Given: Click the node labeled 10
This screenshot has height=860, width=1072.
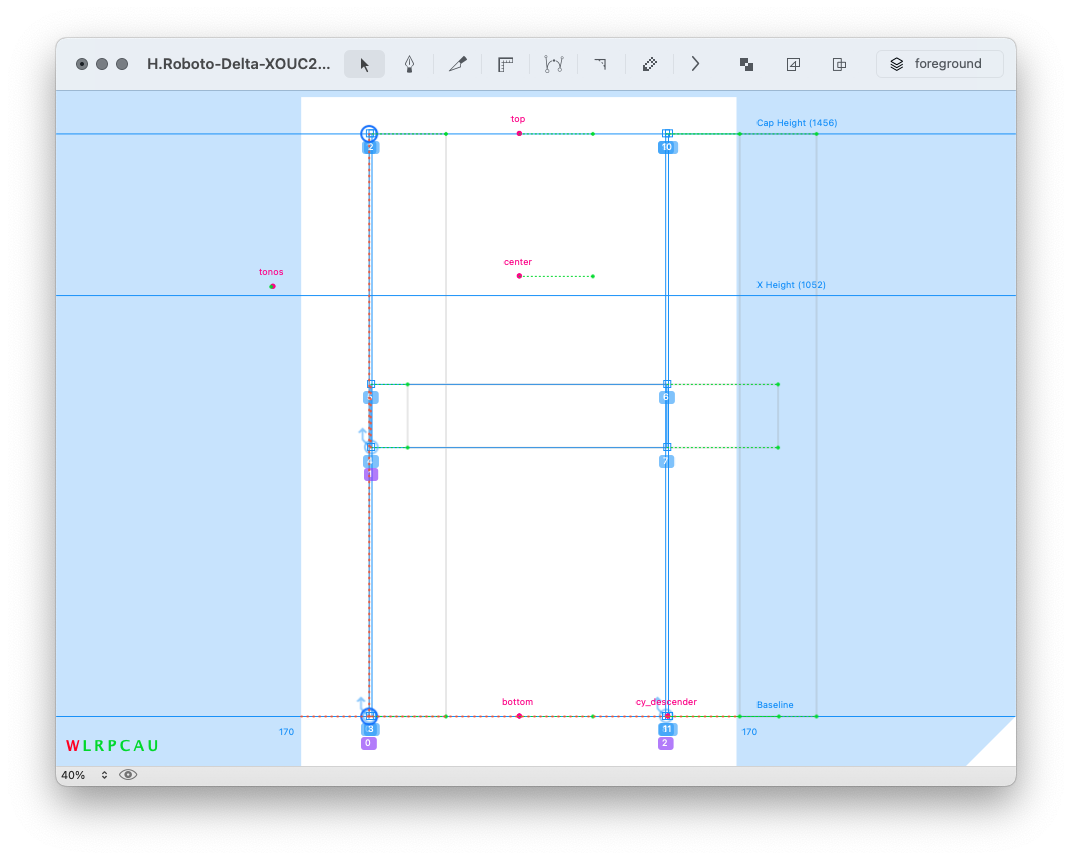Looking at the screenshot, I should (x=667, y=133).
